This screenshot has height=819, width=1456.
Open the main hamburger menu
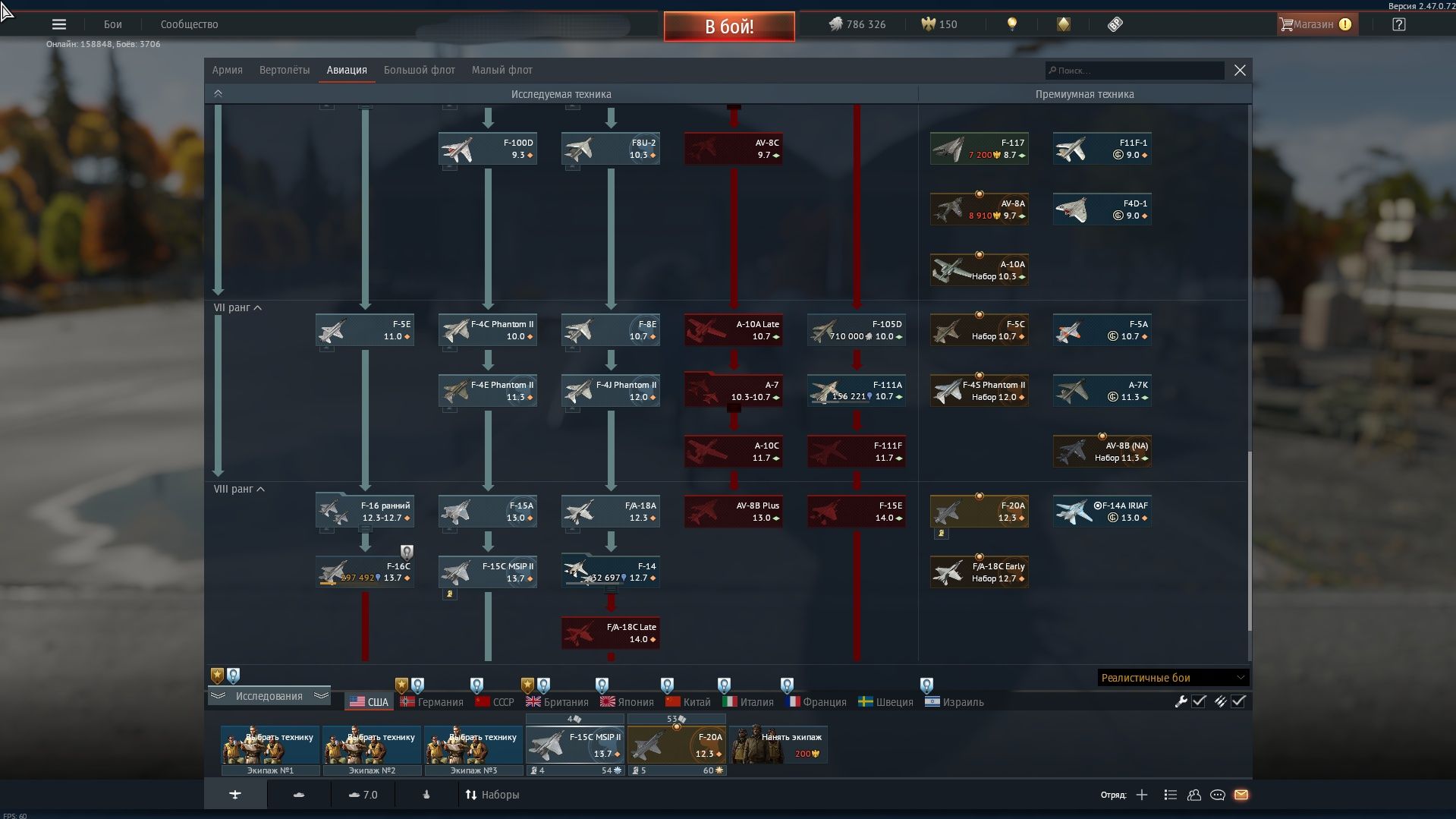coord(58,24)
